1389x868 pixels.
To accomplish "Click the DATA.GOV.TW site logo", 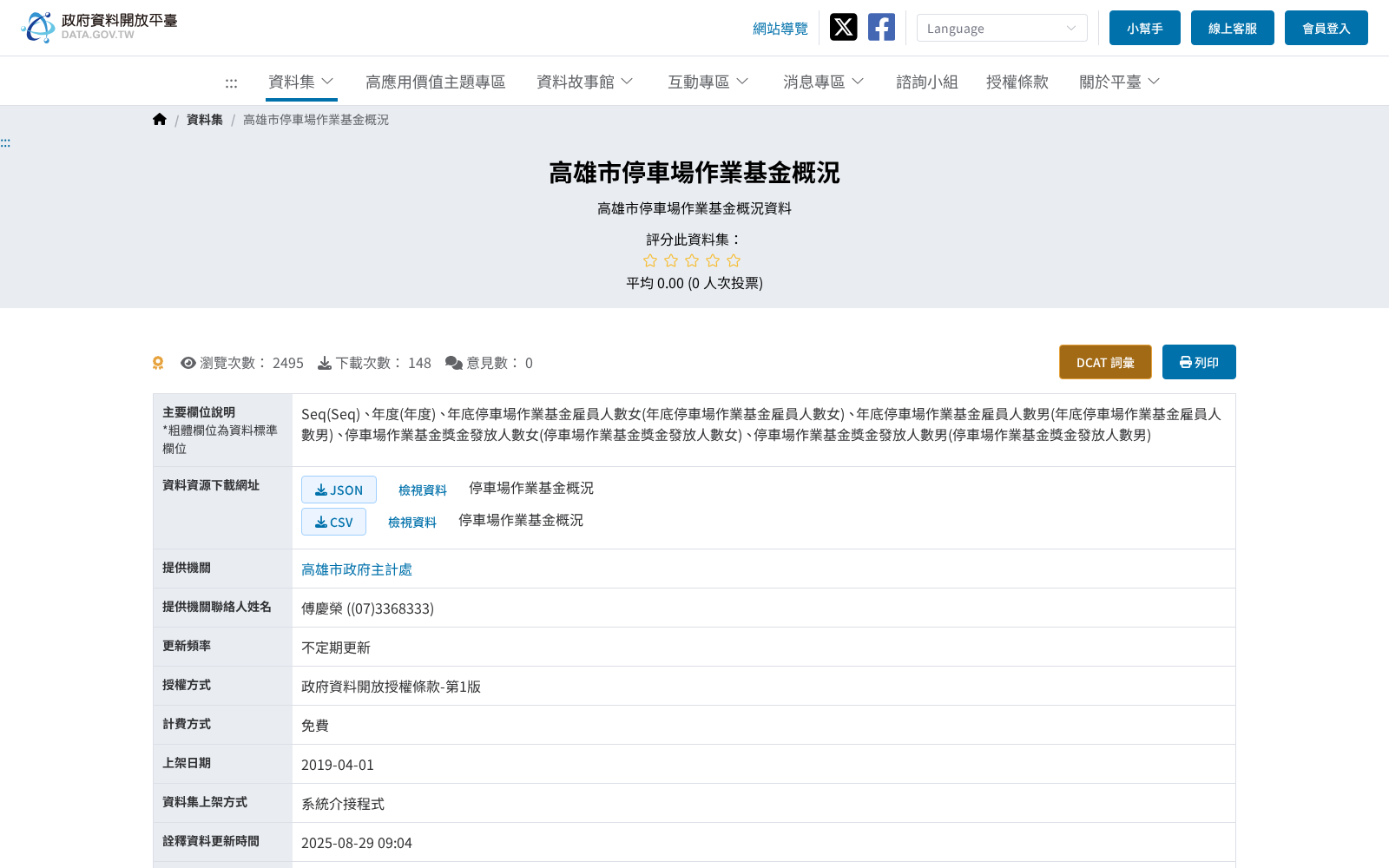I will [x=99, y=27].
